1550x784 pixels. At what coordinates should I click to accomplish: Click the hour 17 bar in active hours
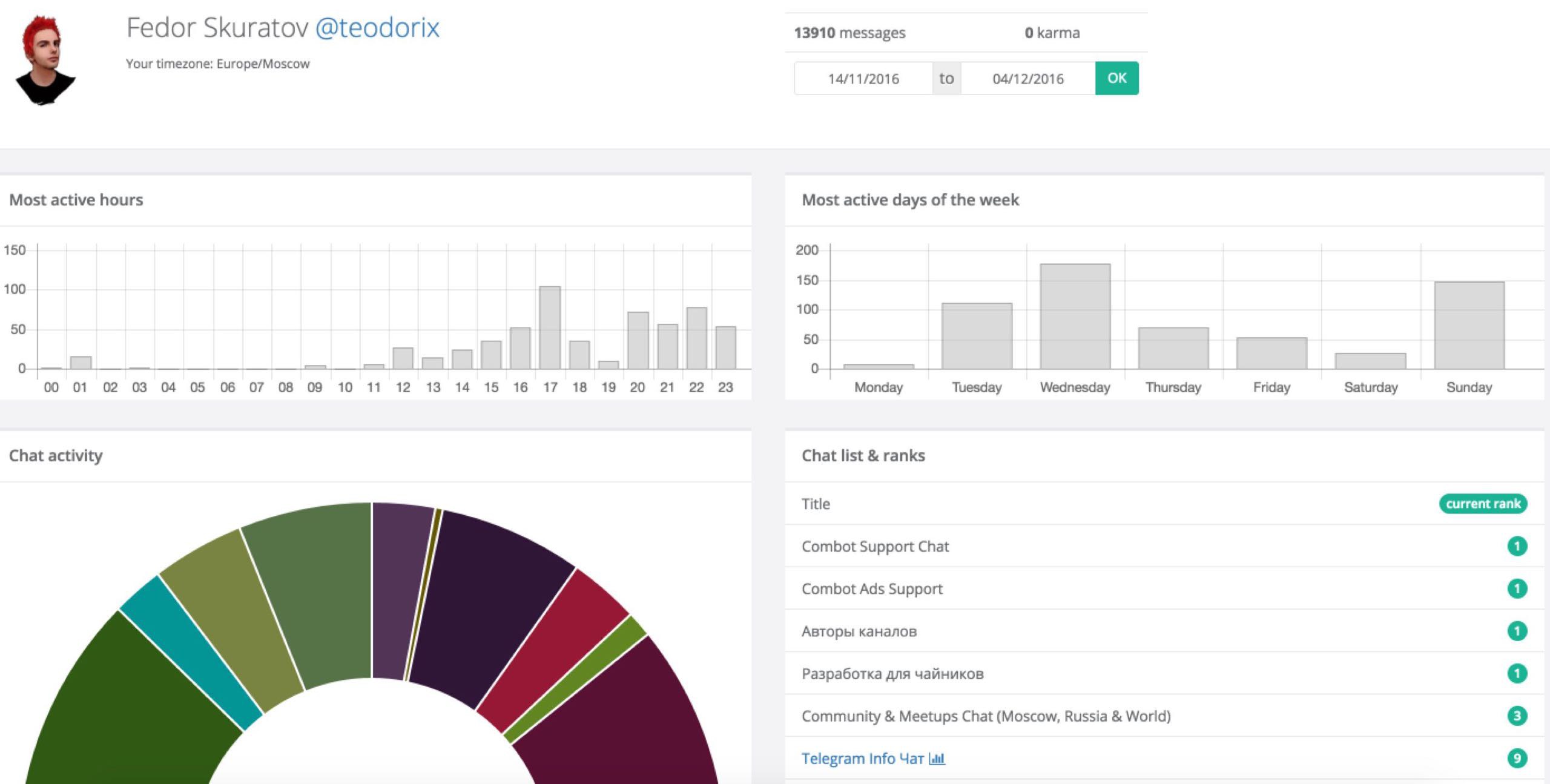pyautogui.click(x=550, y=328)
